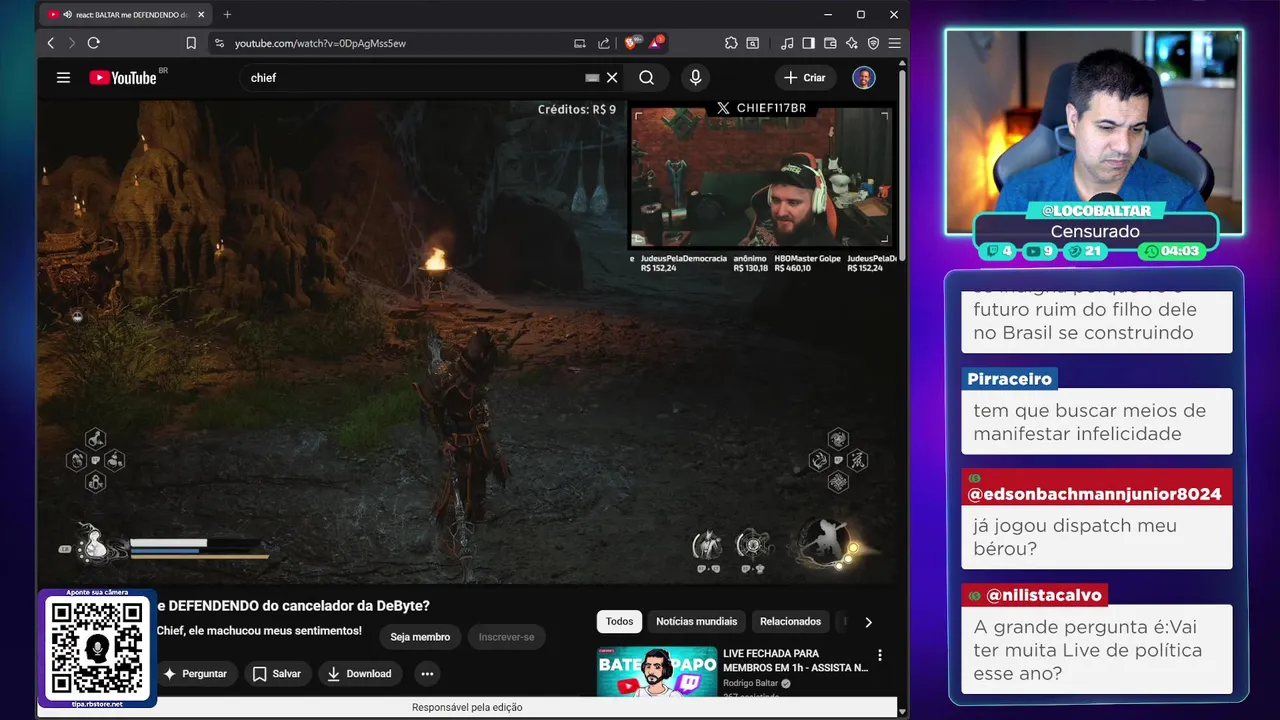The width and height of the screenshot is (1280, 720).
Task: Click the Pirraceiro chat username
Action: (1010, 379)
